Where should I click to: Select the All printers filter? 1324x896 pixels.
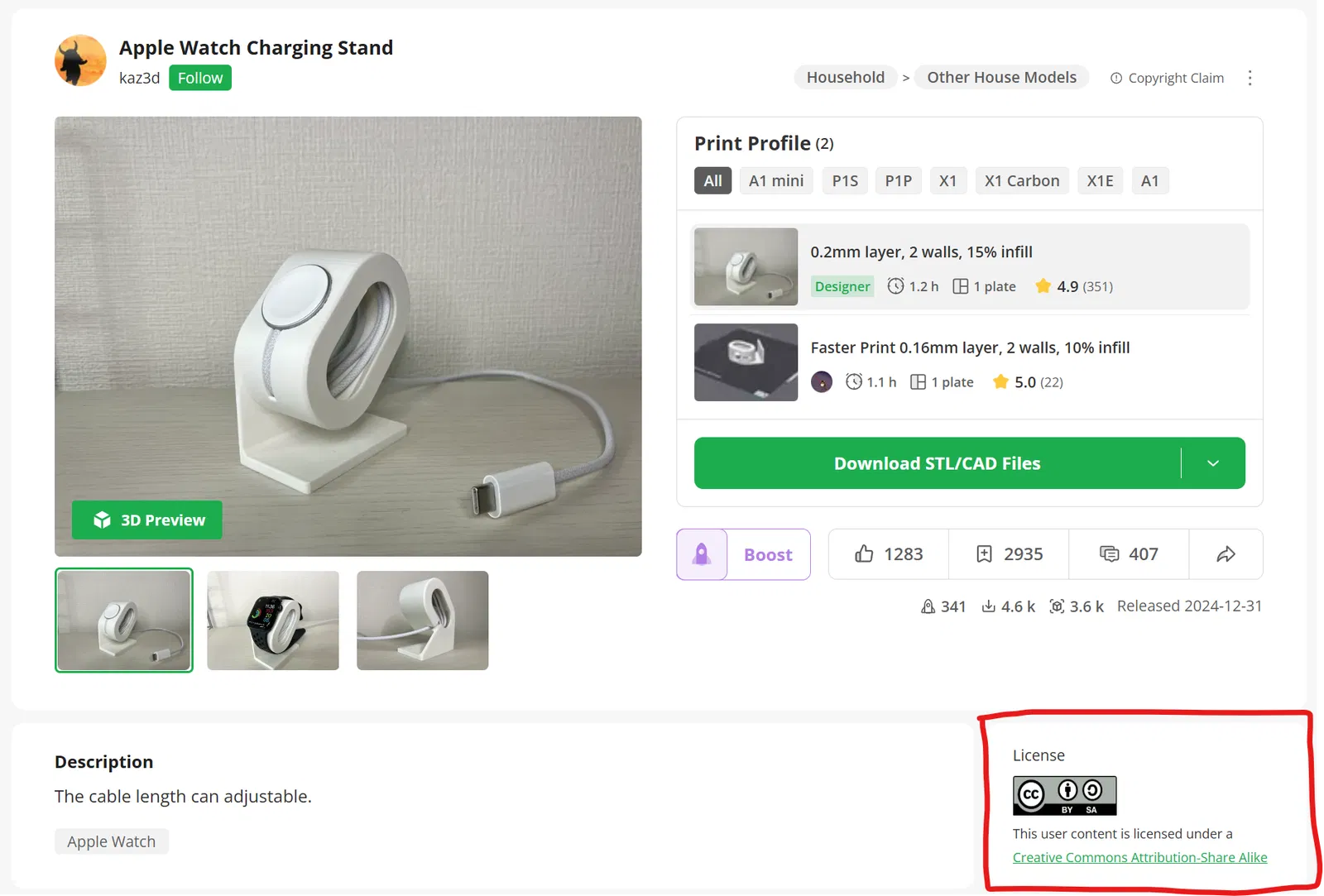click(x=712, y=181)
